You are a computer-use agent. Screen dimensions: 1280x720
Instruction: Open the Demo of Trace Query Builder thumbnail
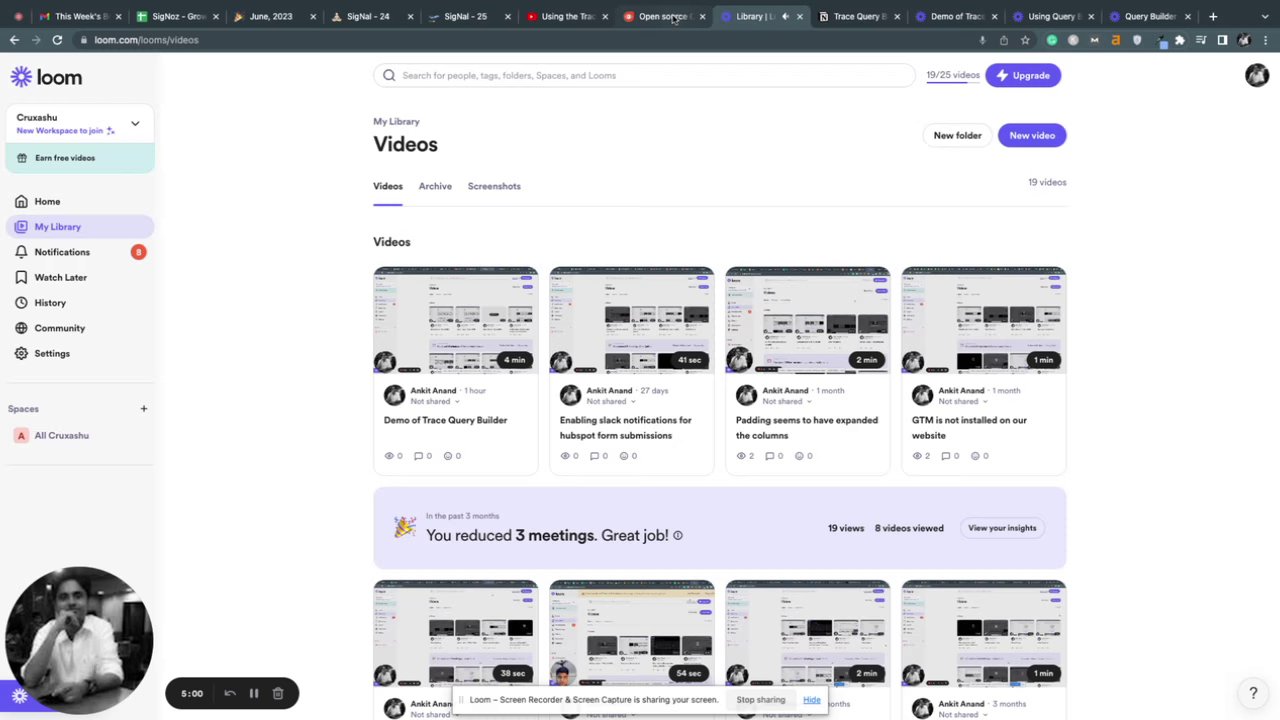456,320
